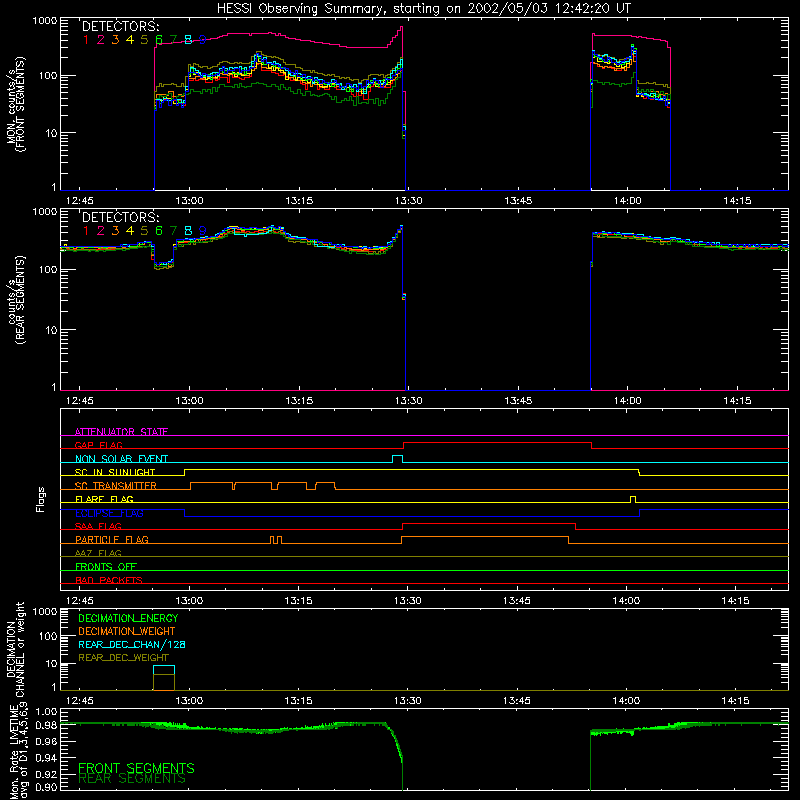The width and height of the screenshot is (800, 800).
Task: Click the DECIMATION_ENERGY legend entry
Action: click(128, 618)
